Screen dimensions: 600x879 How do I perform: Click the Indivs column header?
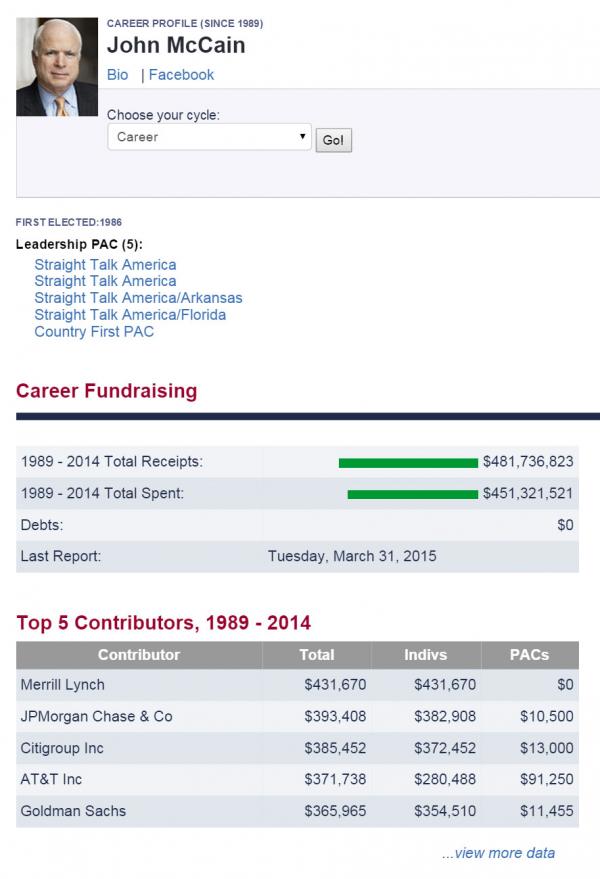426,655
